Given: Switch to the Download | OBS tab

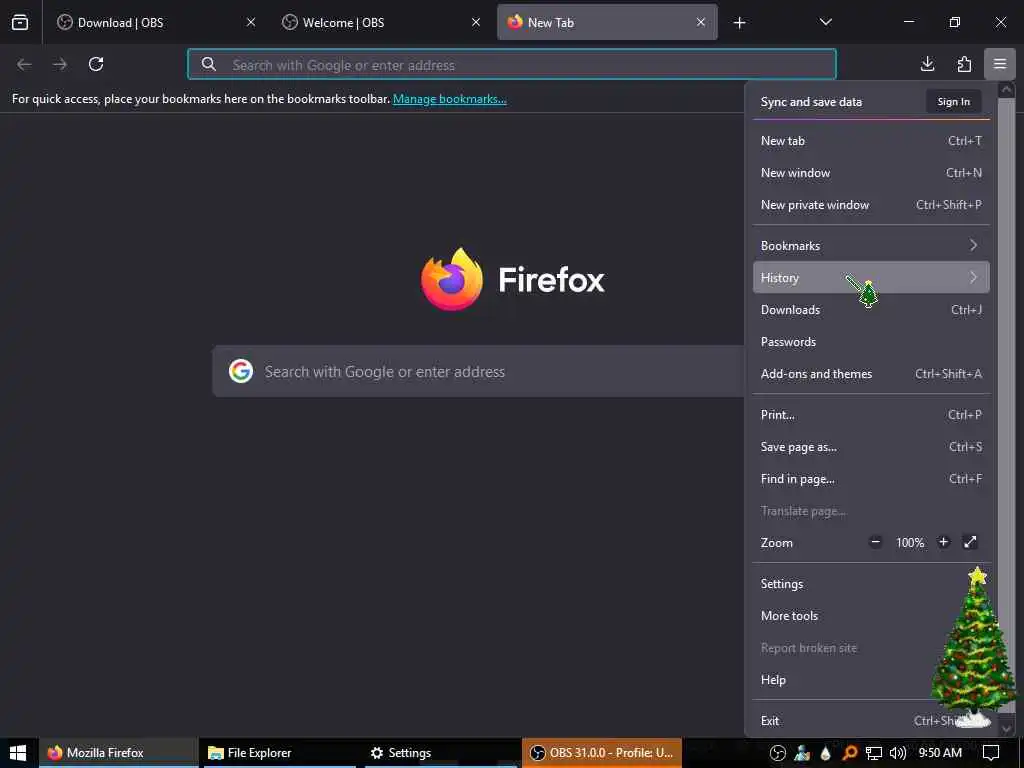Looking at the screenshot, I should (155, 22).
